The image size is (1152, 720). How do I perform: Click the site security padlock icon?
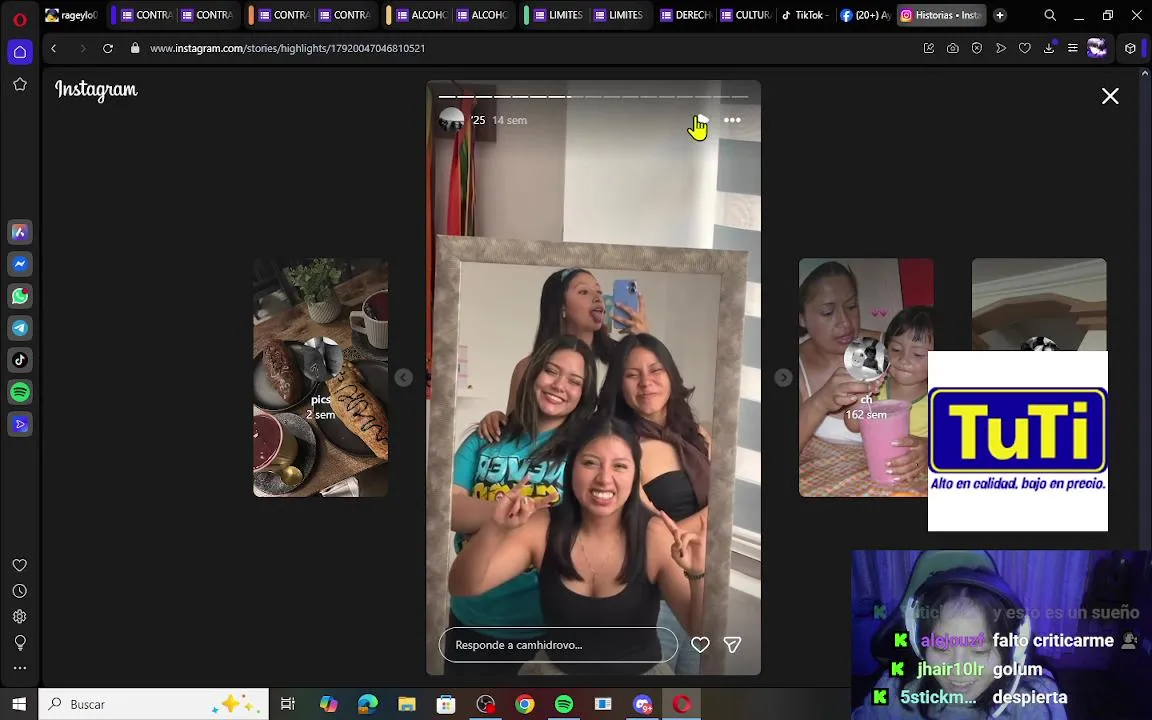[x=134, y=48]
